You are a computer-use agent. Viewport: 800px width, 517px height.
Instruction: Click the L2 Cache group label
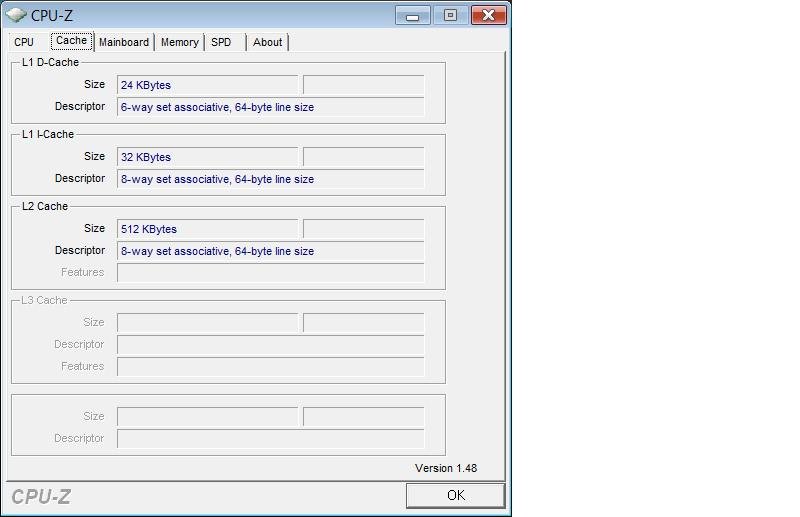tap(45, 206)
